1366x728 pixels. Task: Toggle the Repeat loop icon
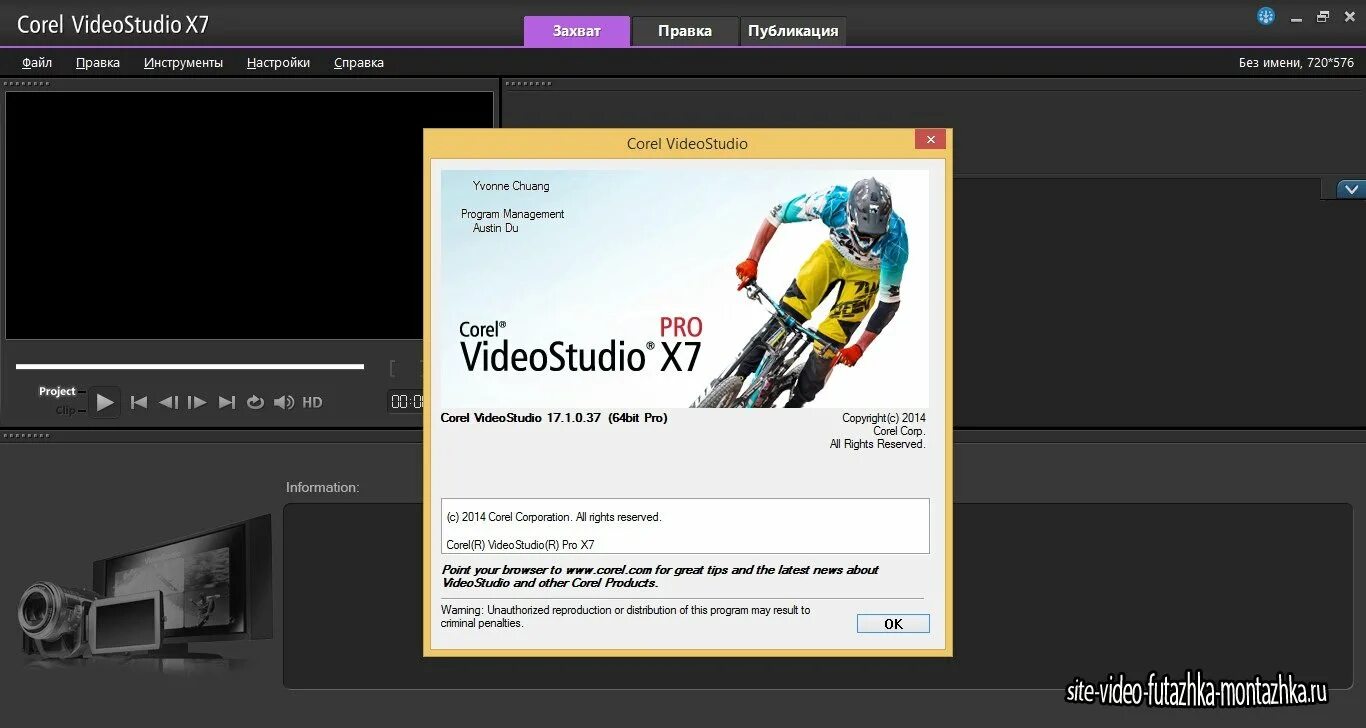coord(255,402)
